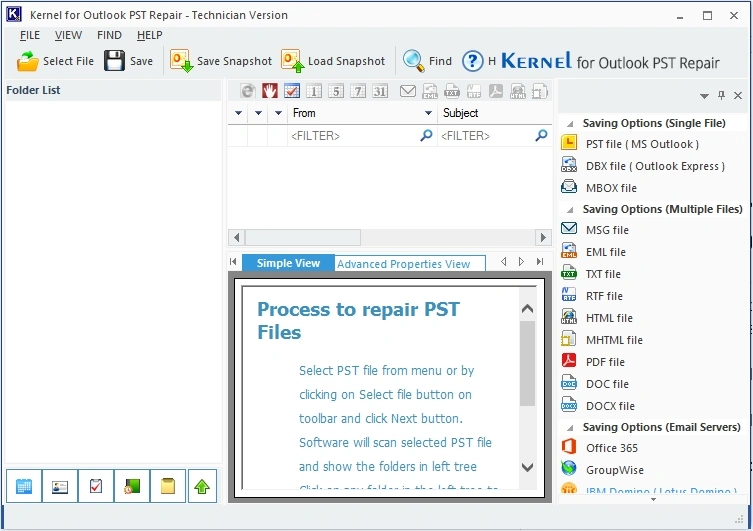Click the MHTML save icon in message toolbar

(540, 91)
